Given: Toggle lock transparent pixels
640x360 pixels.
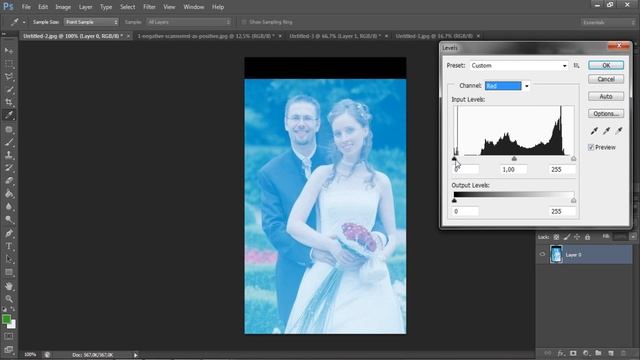Looking at the screenshot, I should 556,237.
